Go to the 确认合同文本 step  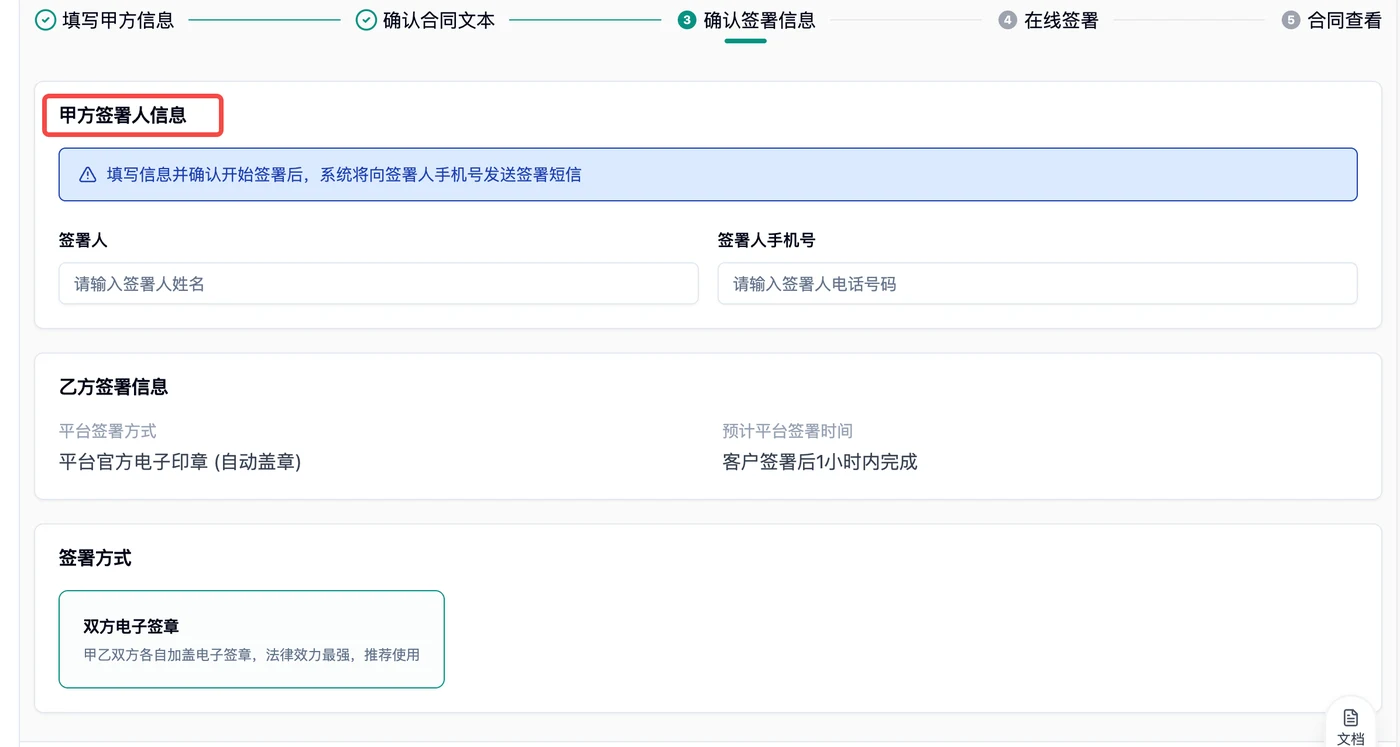coord(439,20)
